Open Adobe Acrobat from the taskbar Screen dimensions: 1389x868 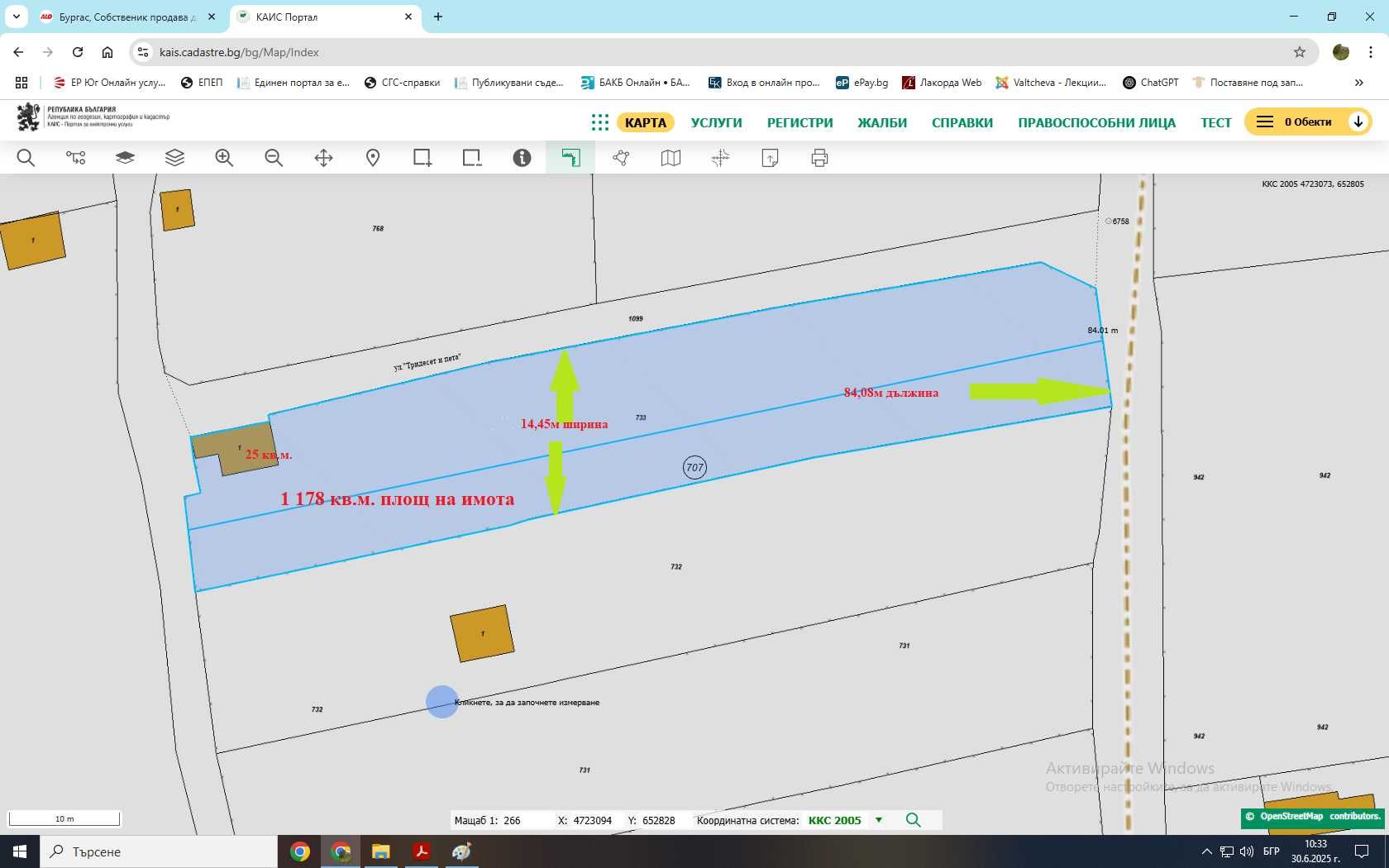421,851
